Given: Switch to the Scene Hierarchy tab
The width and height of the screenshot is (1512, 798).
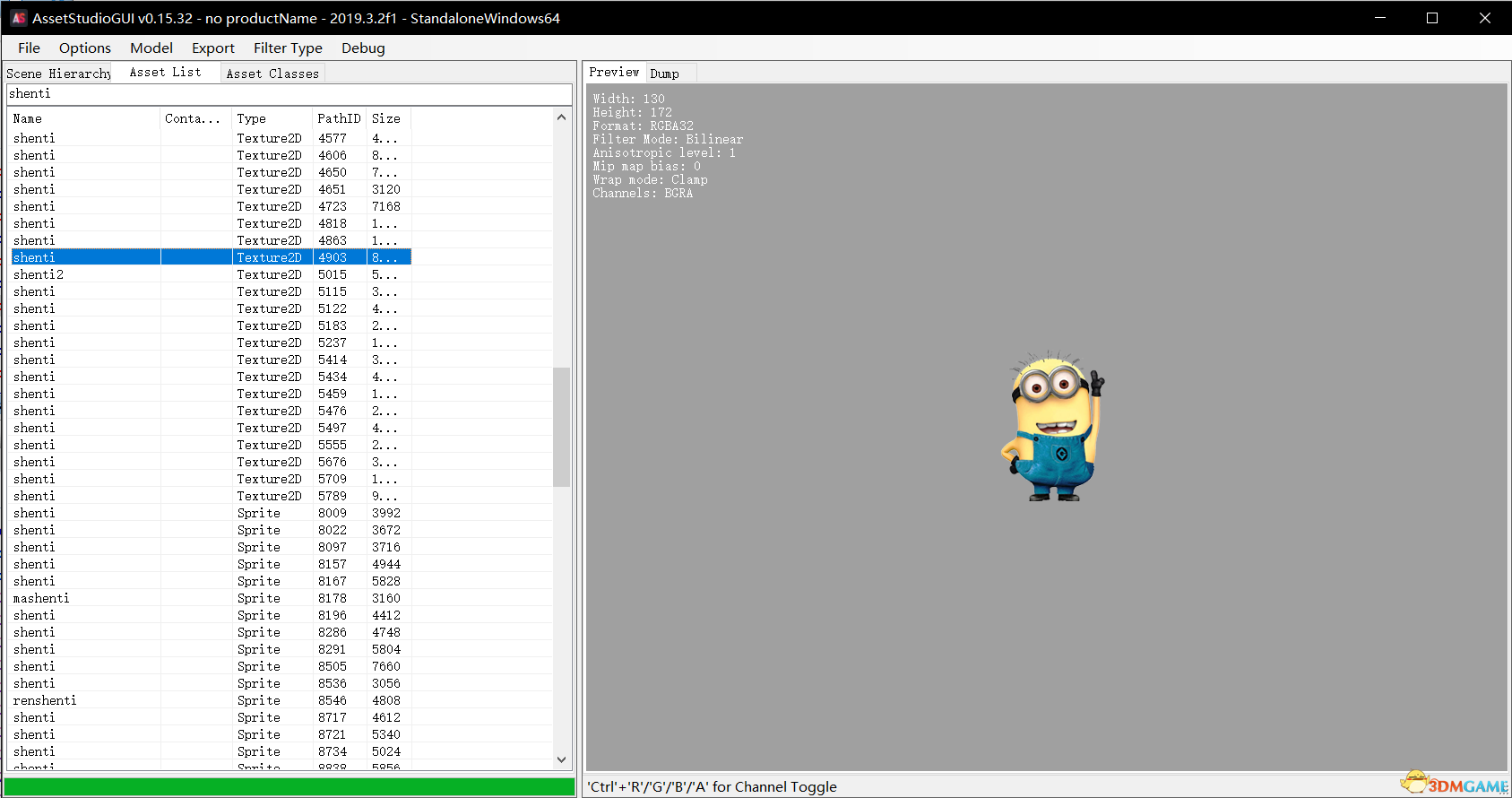Looking at the screenshot, I should 58,74.
